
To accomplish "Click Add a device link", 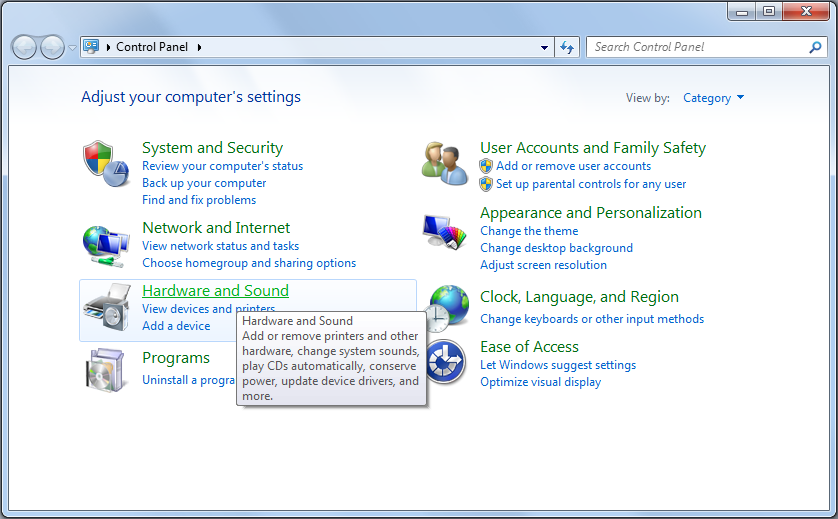I will coord(176,326).
